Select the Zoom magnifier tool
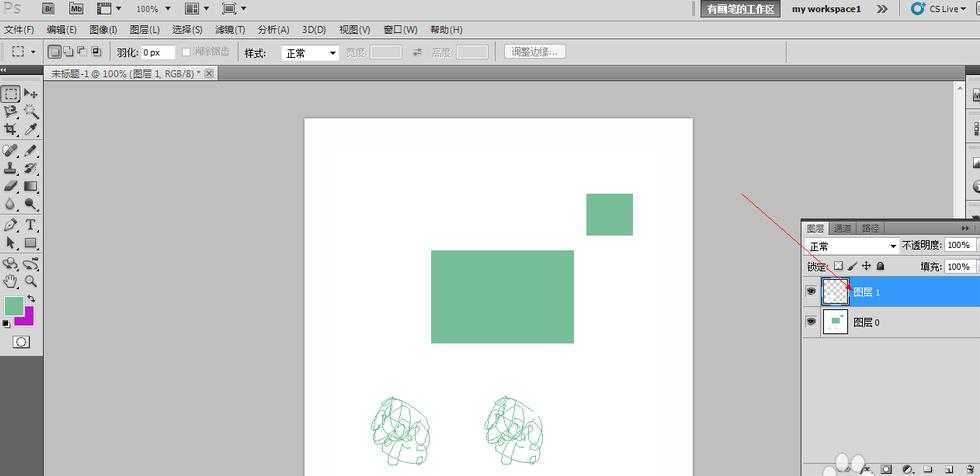 [x=31, y=281]
